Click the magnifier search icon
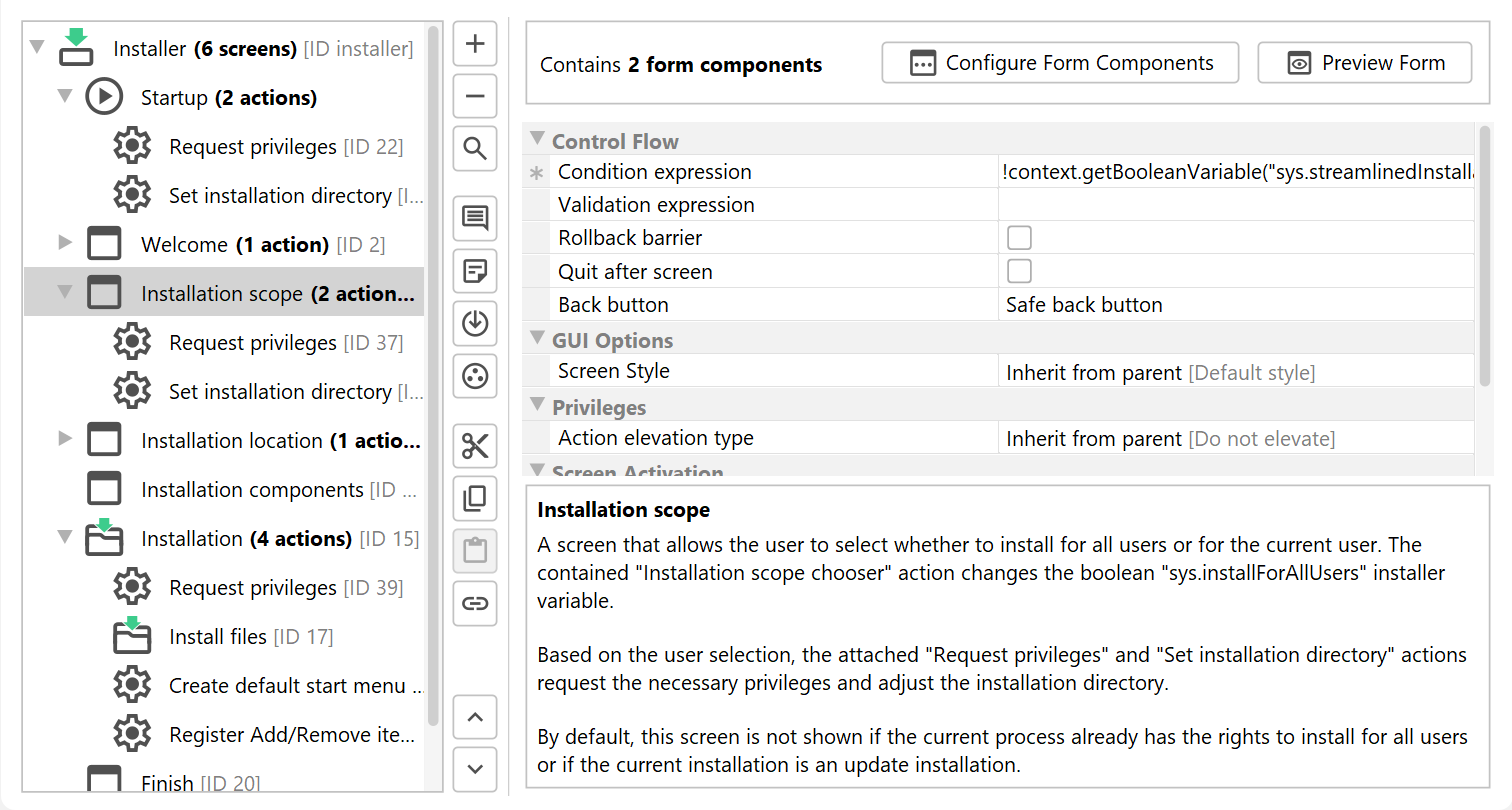 (475, 150)
